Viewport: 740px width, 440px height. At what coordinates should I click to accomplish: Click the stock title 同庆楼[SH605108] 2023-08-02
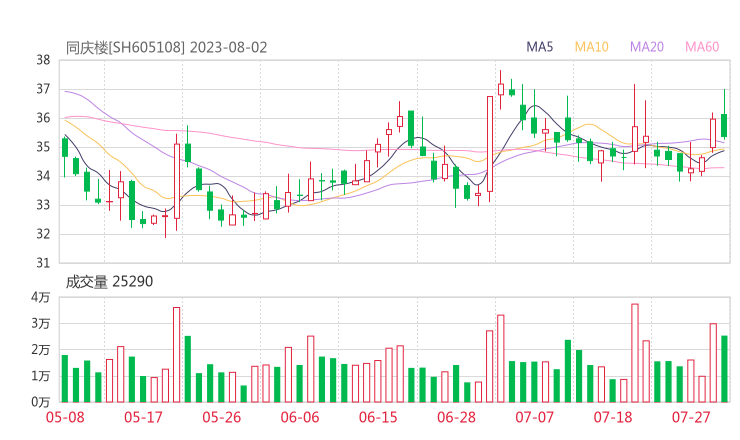tap(167, 47)
